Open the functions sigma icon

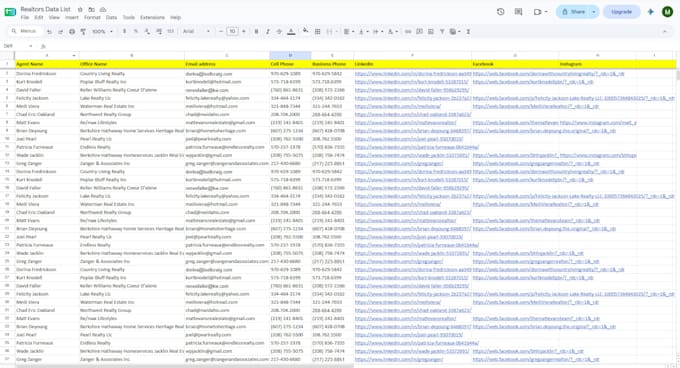[x=468, y=32]
